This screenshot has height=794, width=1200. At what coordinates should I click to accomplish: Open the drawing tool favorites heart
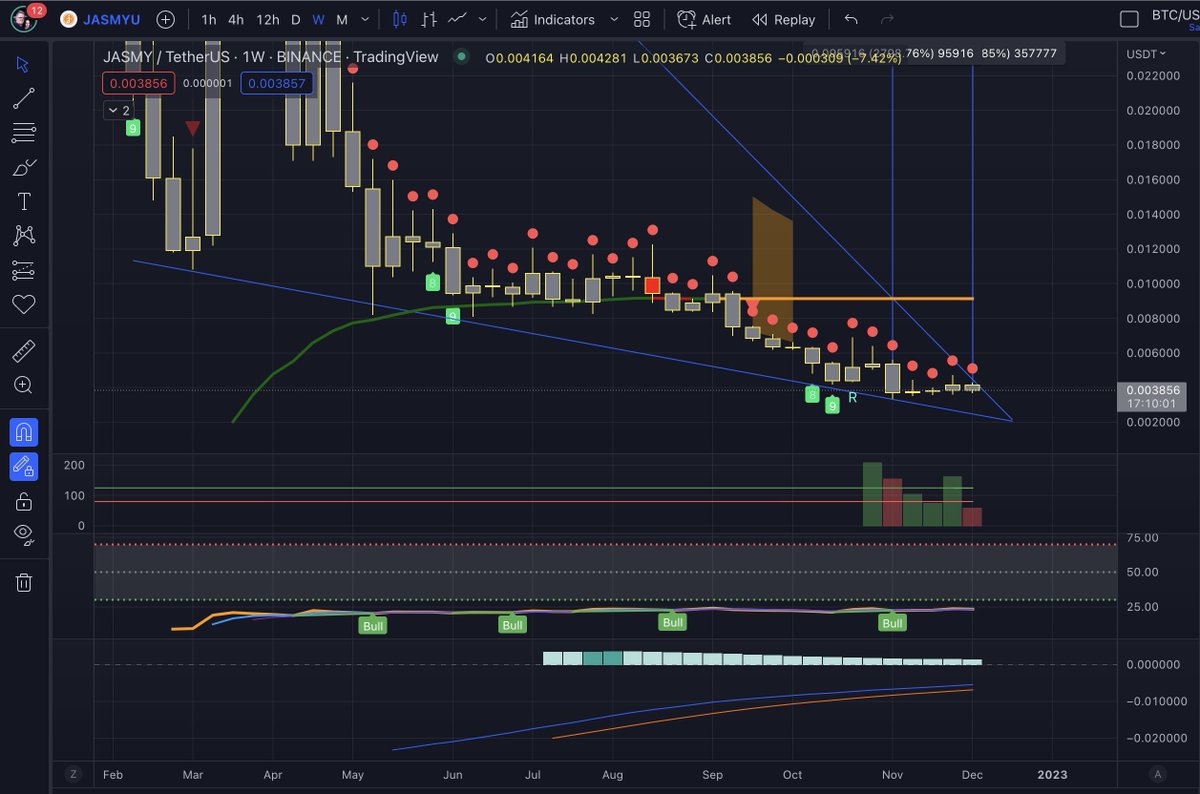tap(24, 304)
